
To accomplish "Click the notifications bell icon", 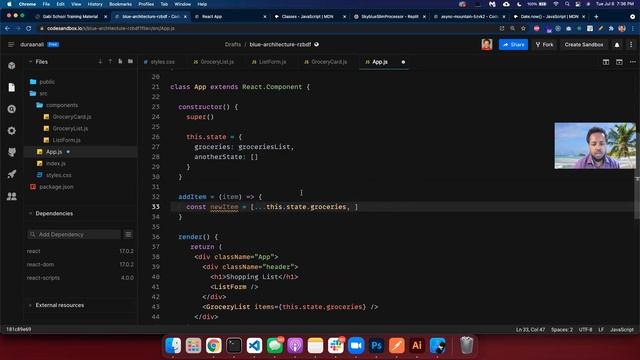I will pos(617,44).
